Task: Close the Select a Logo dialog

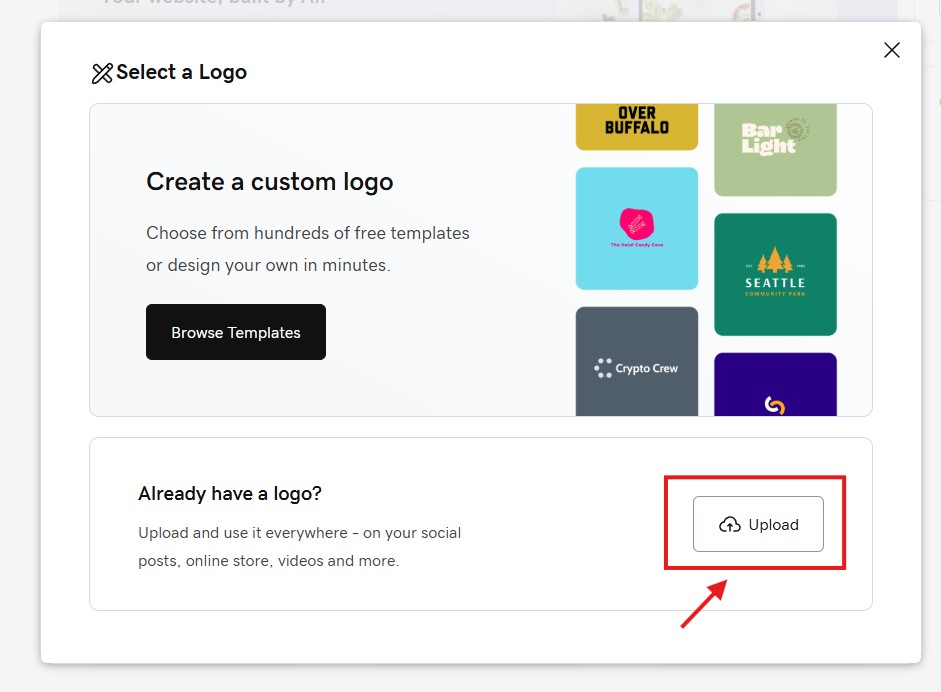Action: tap(892, 50)
